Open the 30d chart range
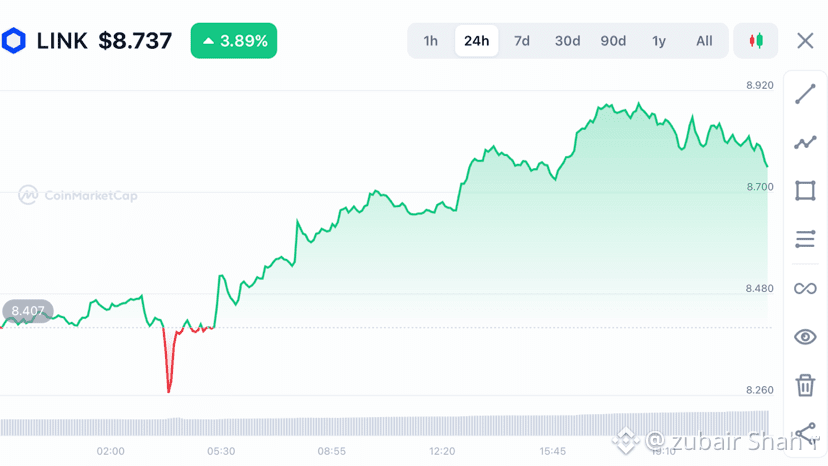828x466 pixels. click(567, 41)
